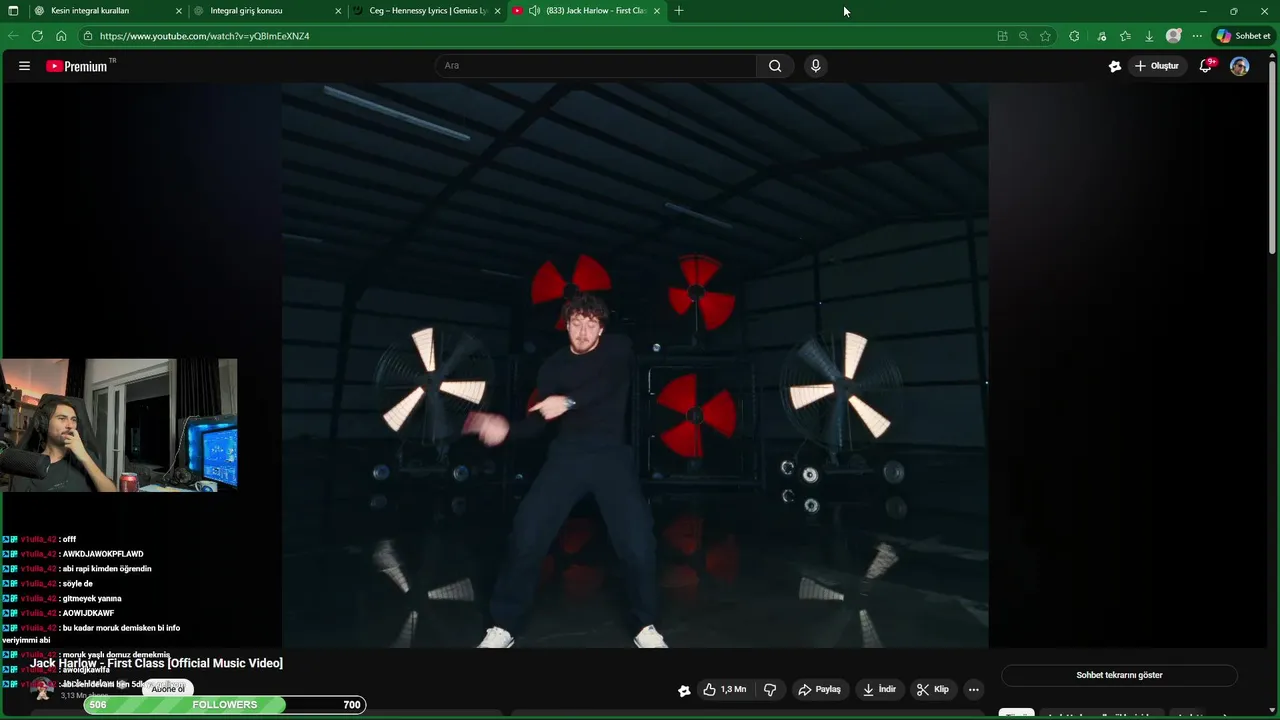
Task: Dislike the video thumbs down
Action: click(x=770, y=689)
